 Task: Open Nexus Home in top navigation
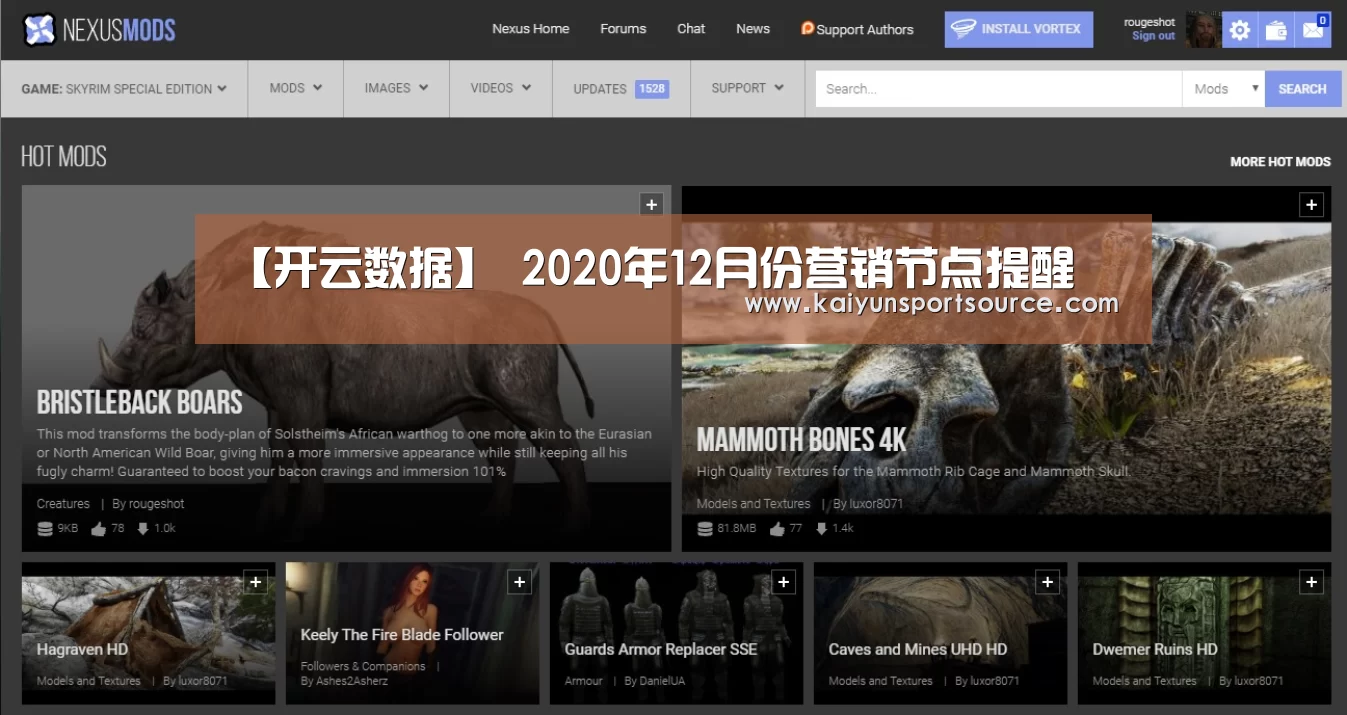pyautogui.click(x=531, y=29)
